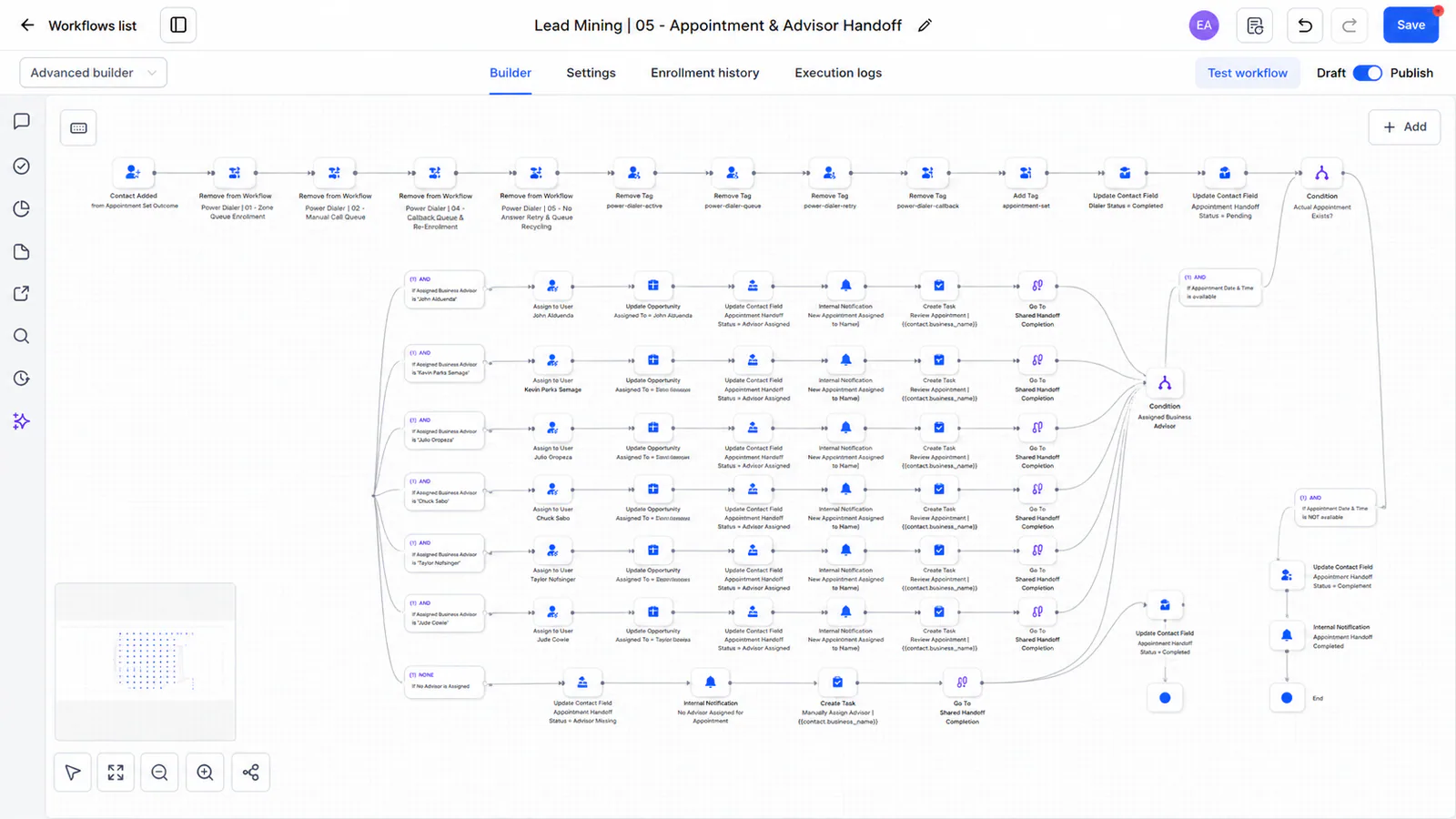Select the Add Tag appointment-set node
The height and width of the screenshot is (819, 1456).
1026,172
